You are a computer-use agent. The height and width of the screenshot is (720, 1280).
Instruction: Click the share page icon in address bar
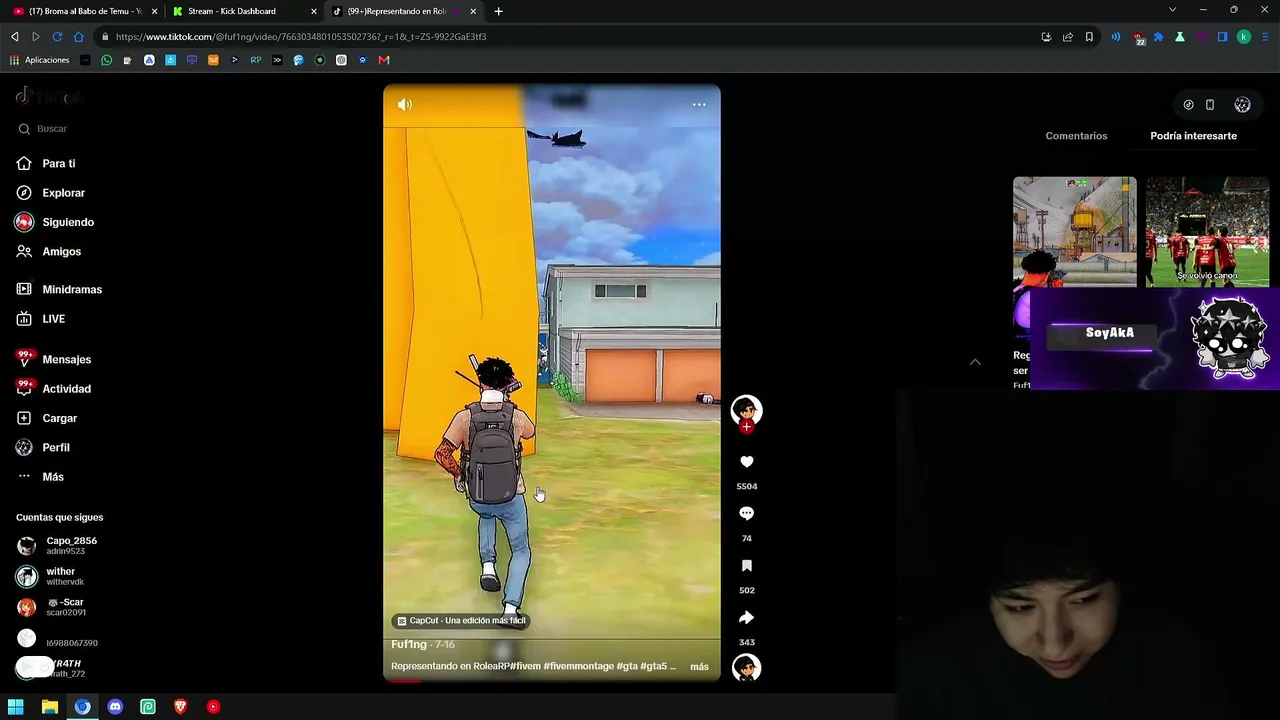coord(1068,37)
